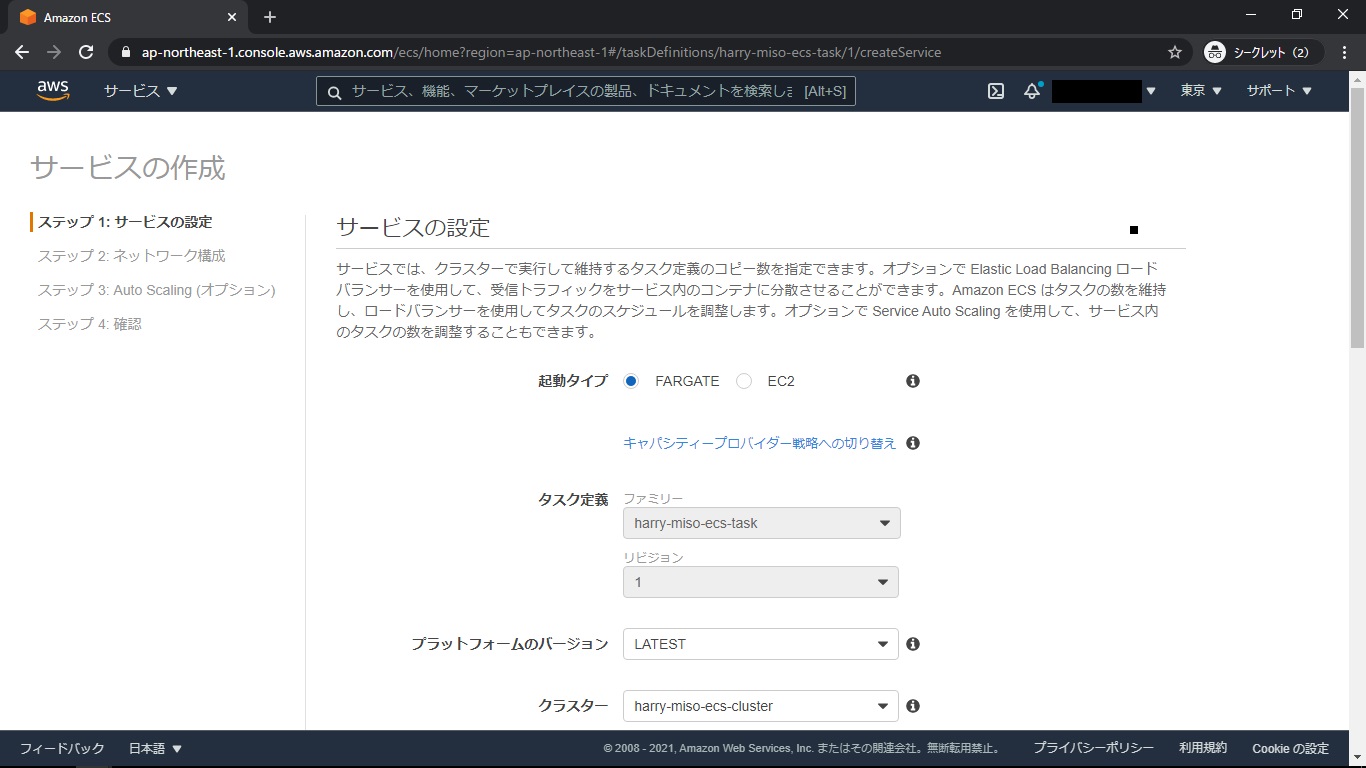Bookmark this page with star icon
Viewport: 1366px width, 768px height.
1175,52
